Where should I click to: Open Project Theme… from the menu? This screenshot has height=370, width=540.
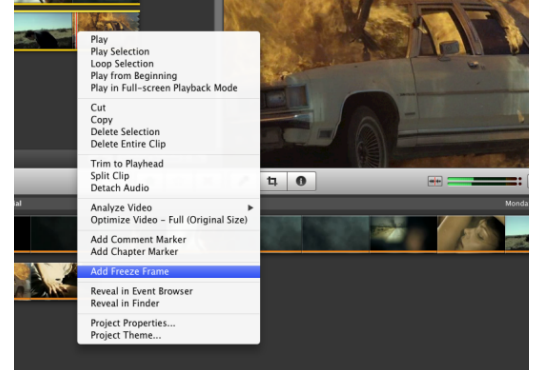[168, 335]
